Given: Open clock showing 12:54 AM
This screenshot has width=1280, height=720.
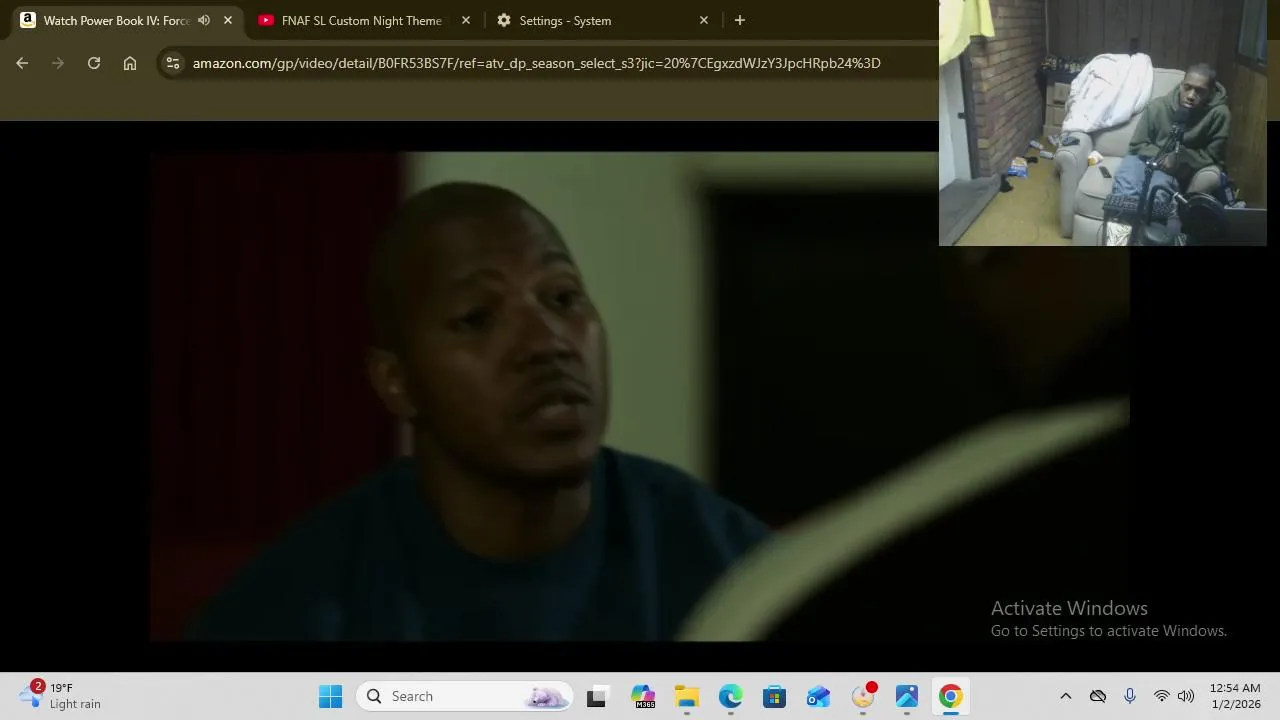Looking at the screenshot, I should [1236, 696].
